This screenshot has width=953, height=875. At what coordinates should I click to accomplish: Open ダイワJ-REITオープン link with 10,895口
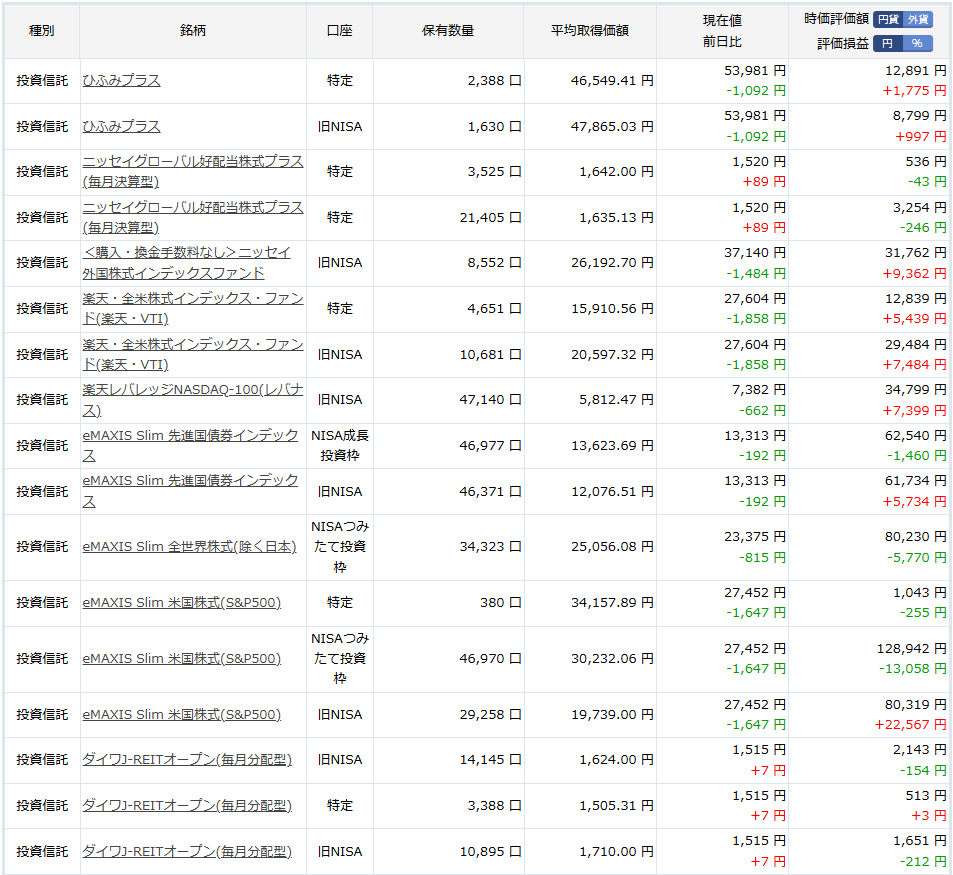[187, 852]
